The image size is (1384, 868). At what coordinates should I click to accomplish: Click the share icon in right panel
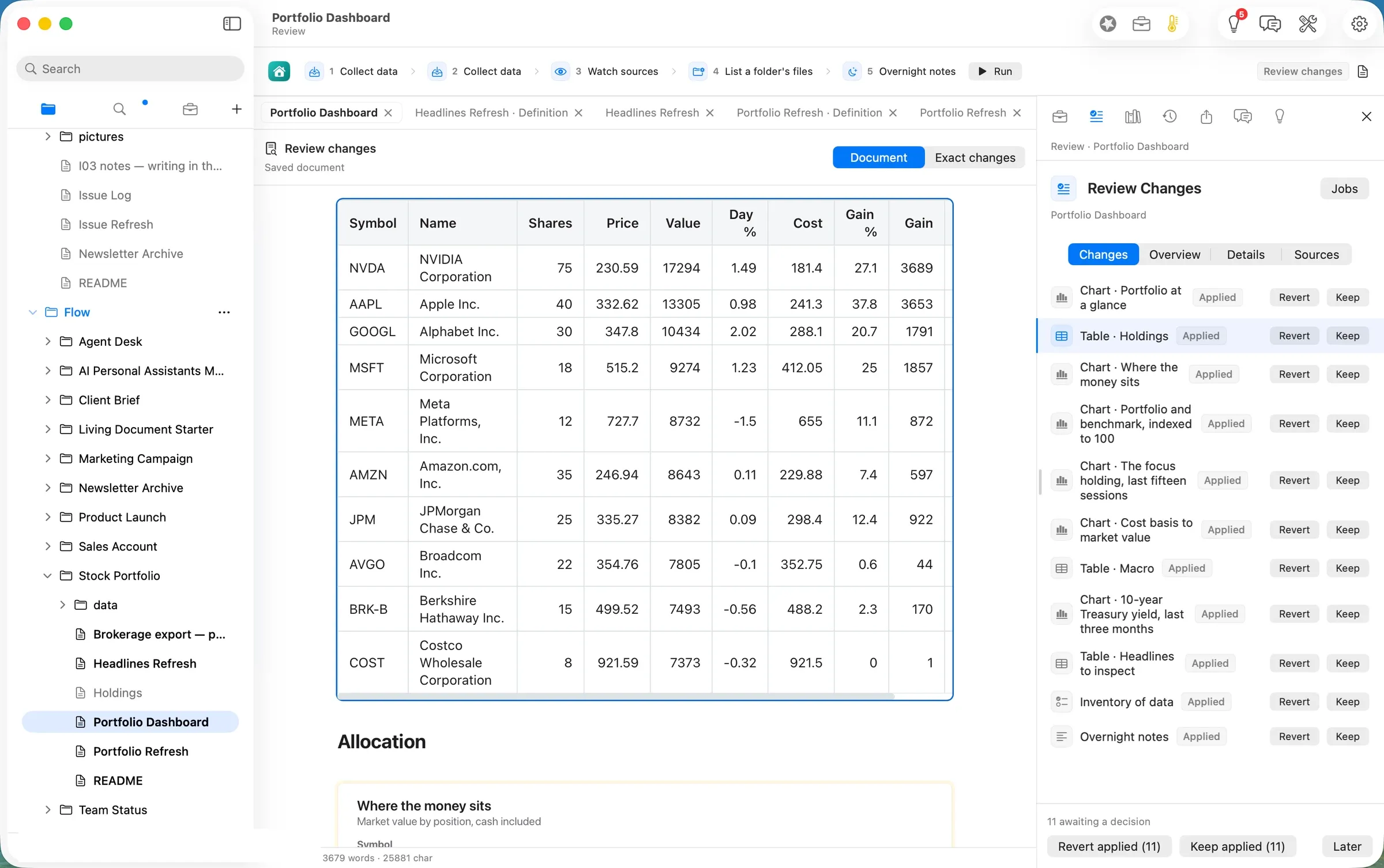[1206, 116]
